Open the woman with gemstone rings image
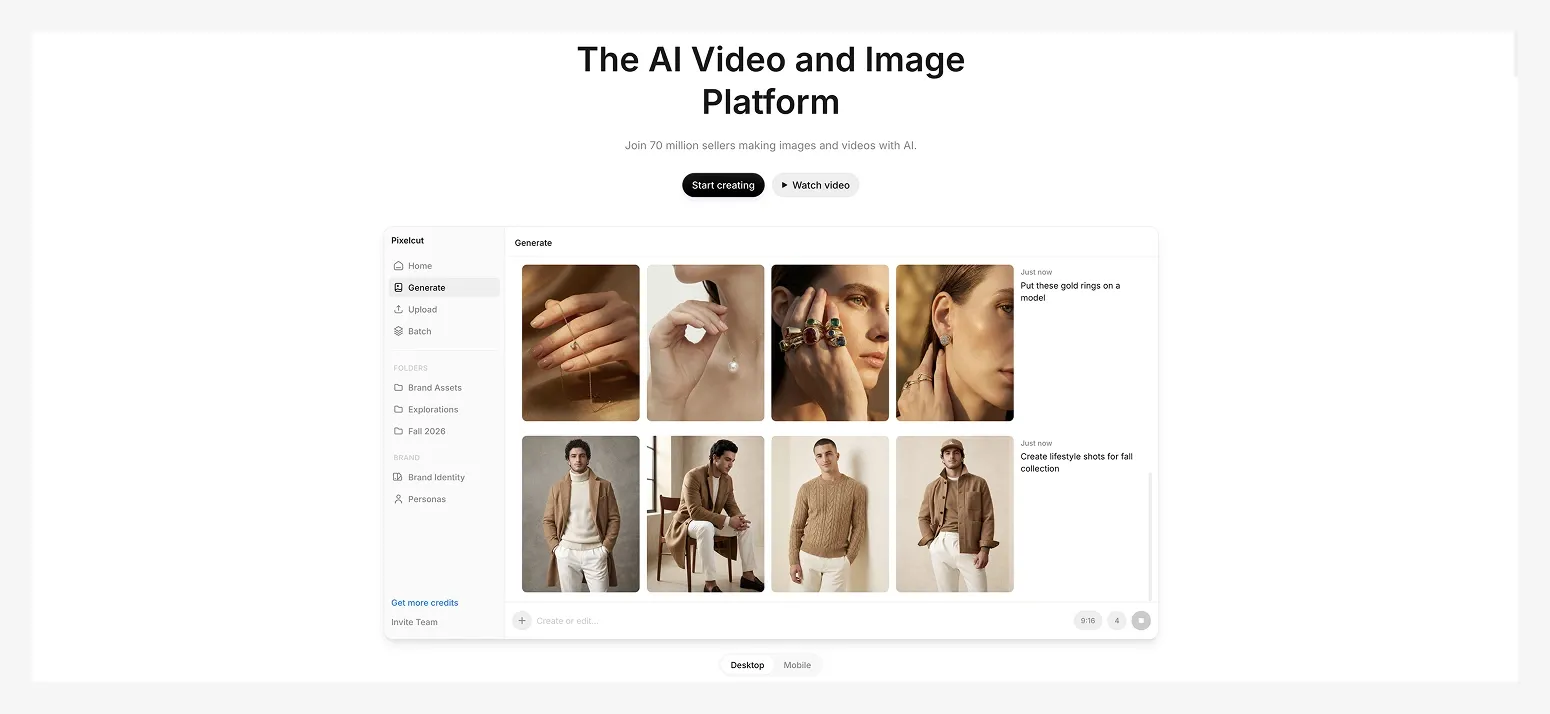This screenshot has width=1550, height=714. pos(830,343)
